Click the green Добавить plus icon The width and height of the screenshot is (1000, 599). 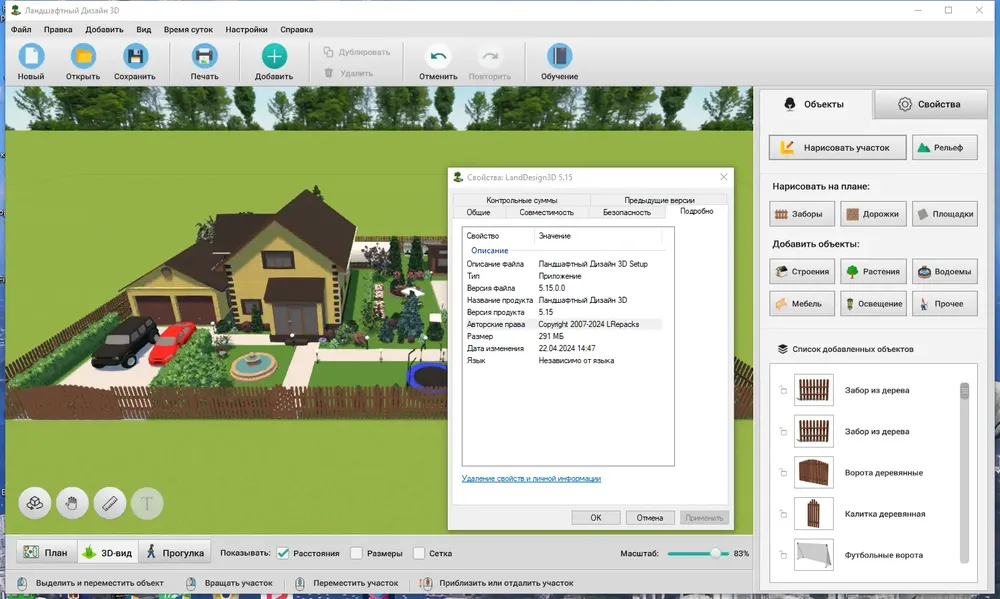point(274,56)
